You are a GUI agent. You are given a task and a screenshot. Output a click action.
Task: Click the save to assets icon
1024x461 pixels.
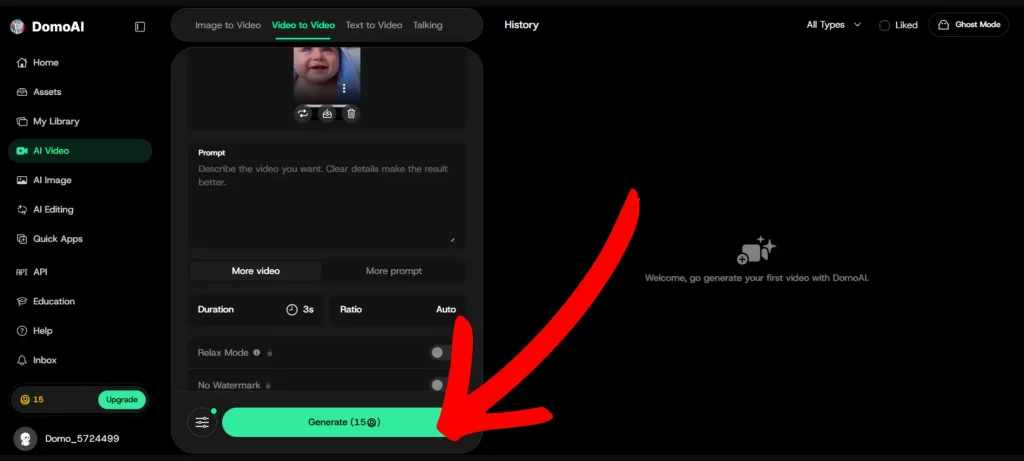[327, 114]
